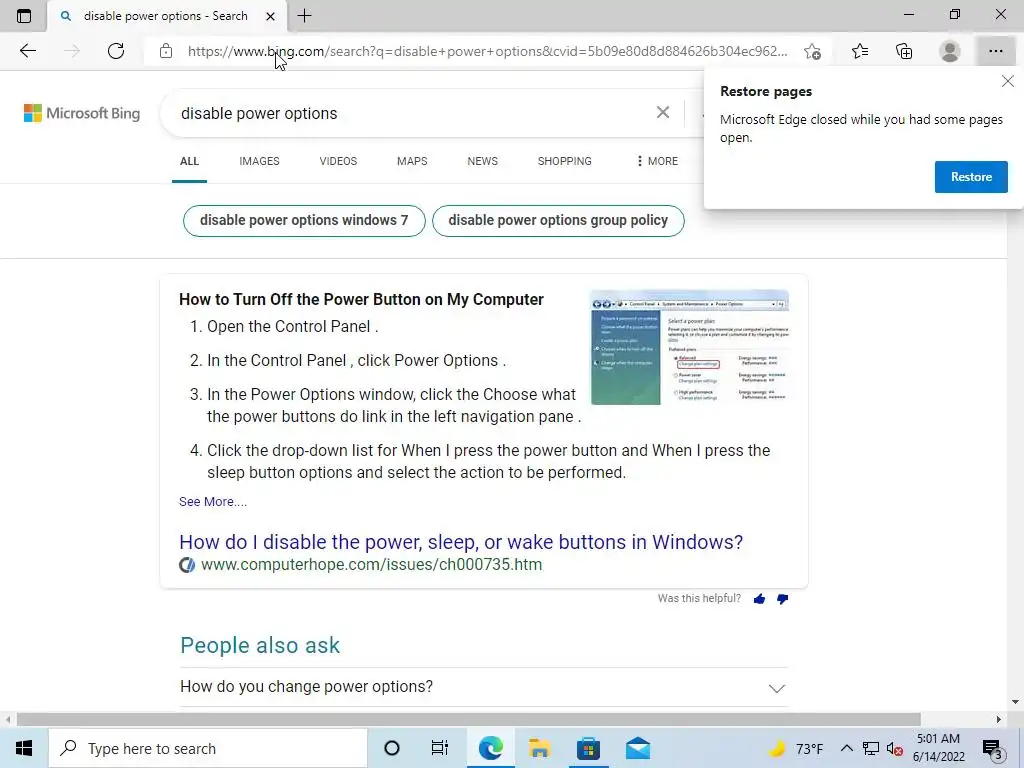The image size is (1024, 768).
Task: Open 'How do I disable the power' result
Action: (461, 542)
